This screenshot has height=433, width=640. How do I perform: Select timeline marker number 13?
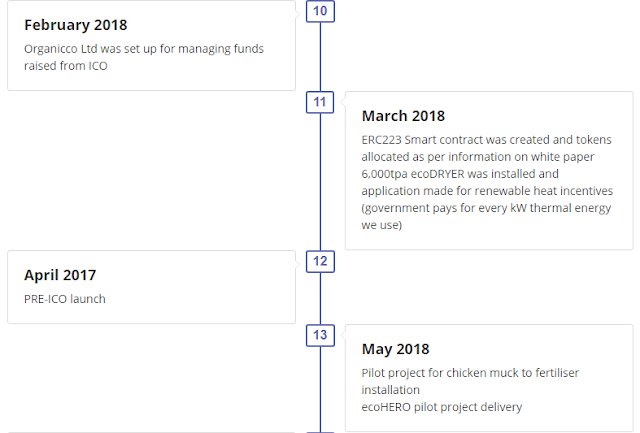(x=320, y=335)
